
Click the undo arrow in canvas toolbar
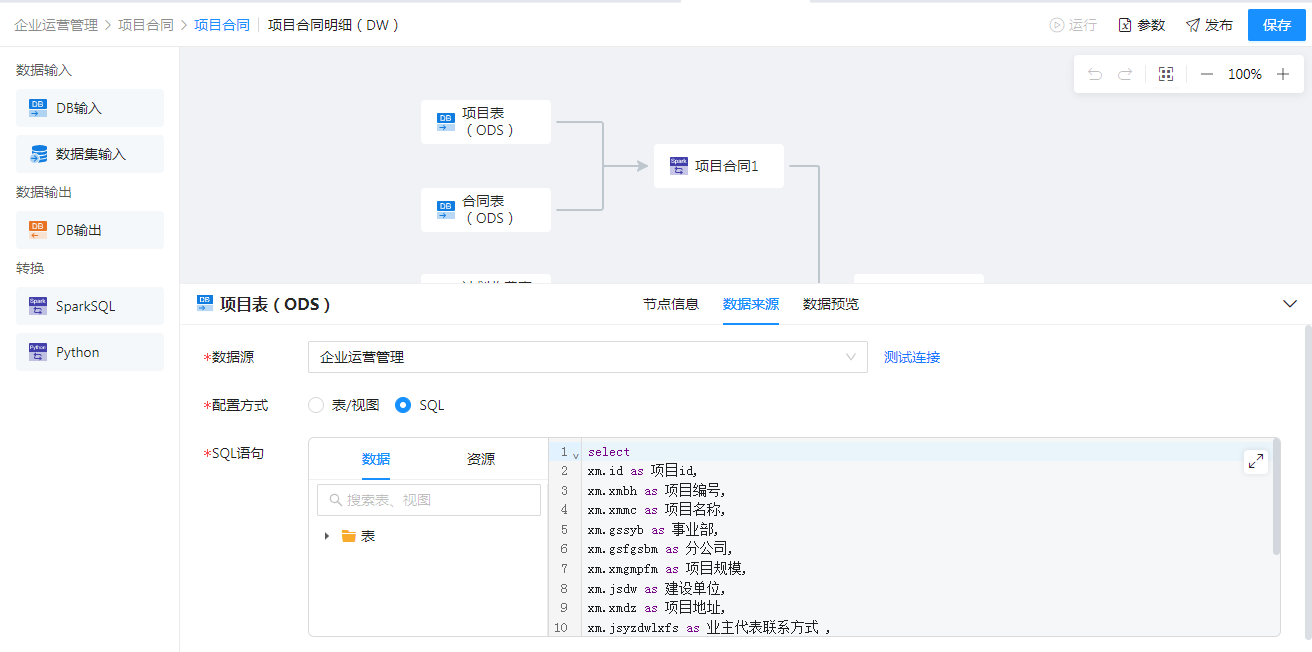(x=1095, y=74)
